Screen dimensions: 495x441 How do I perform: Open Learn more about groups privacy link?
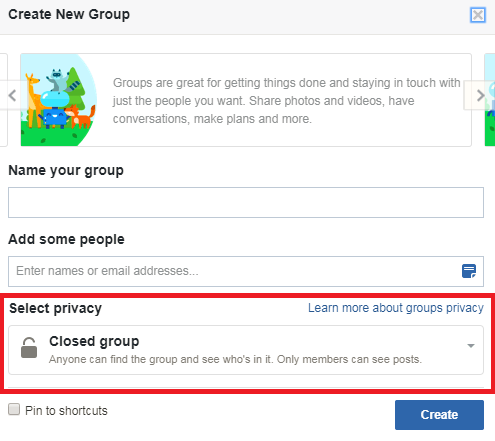coord(396,308)
